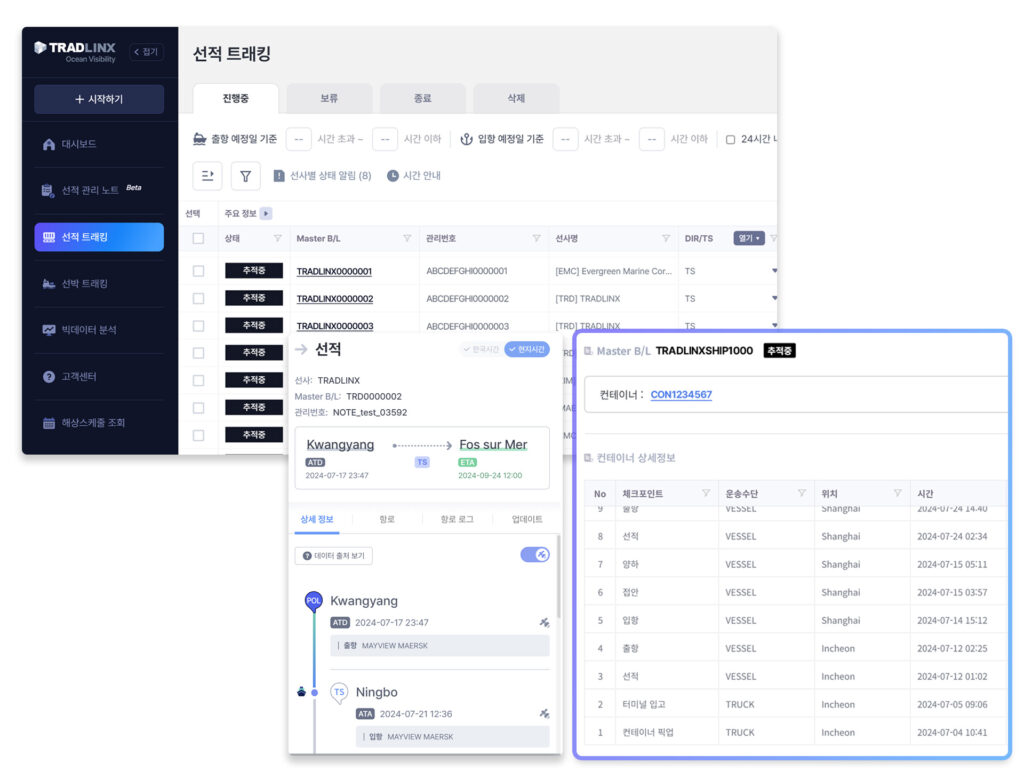Expand the TRADLINX0000002 row arrow
This screenshot has height=779, width=1024.
775,298
